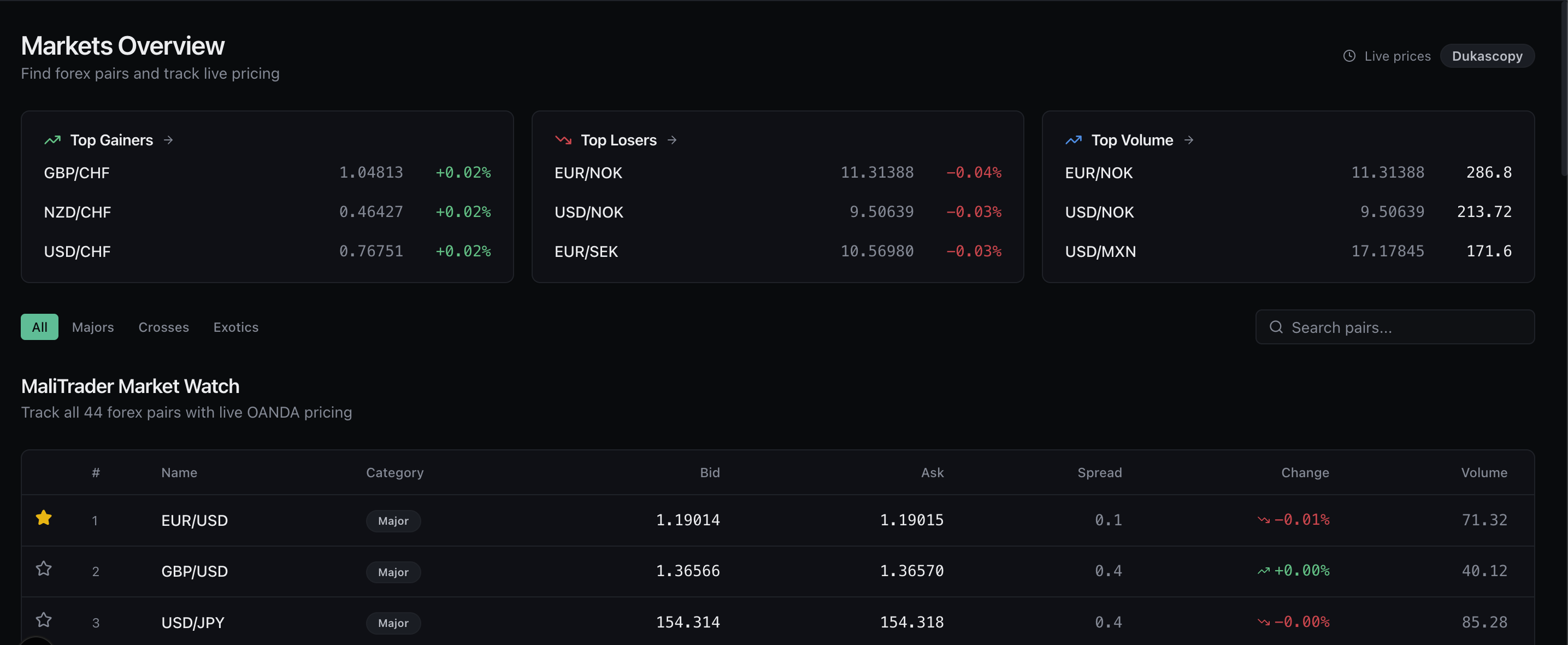
Task: Click the Top Gainers trend arrow icon
Action: pos(52,139)
